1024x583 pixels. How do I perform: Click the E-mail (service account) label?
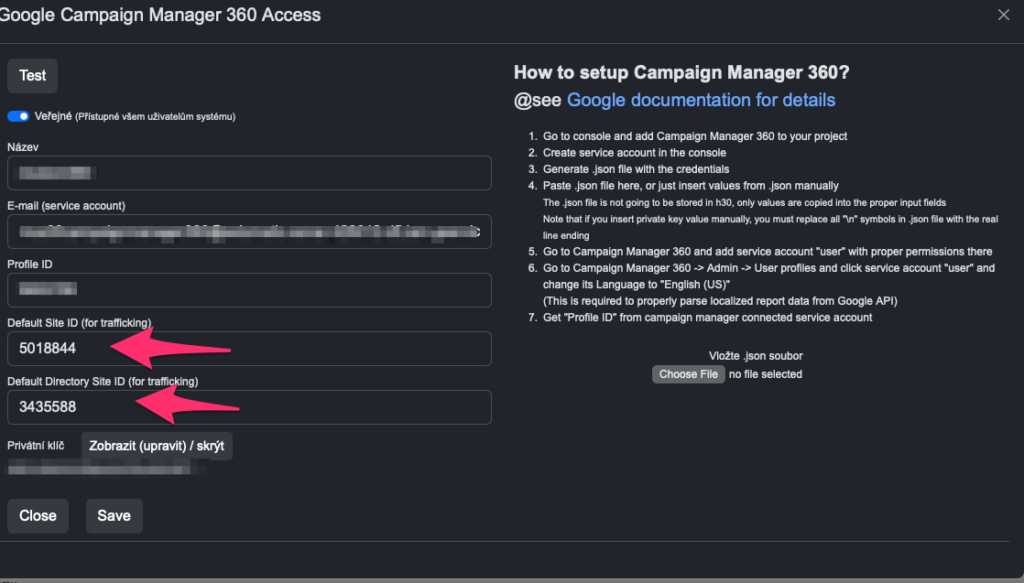[66, 206]
